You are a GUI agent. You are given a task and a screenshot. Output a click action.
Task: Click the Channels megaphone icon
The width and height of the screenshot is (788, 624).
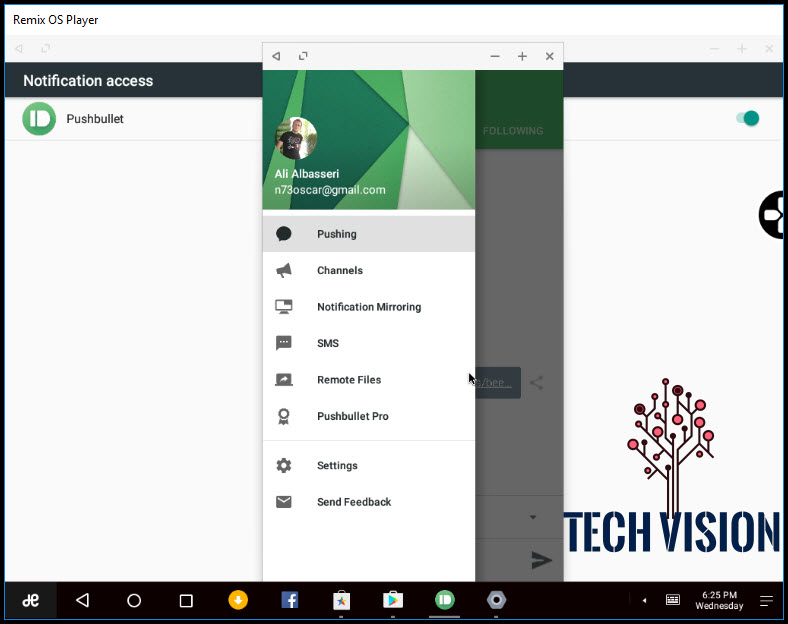(283, 270)
